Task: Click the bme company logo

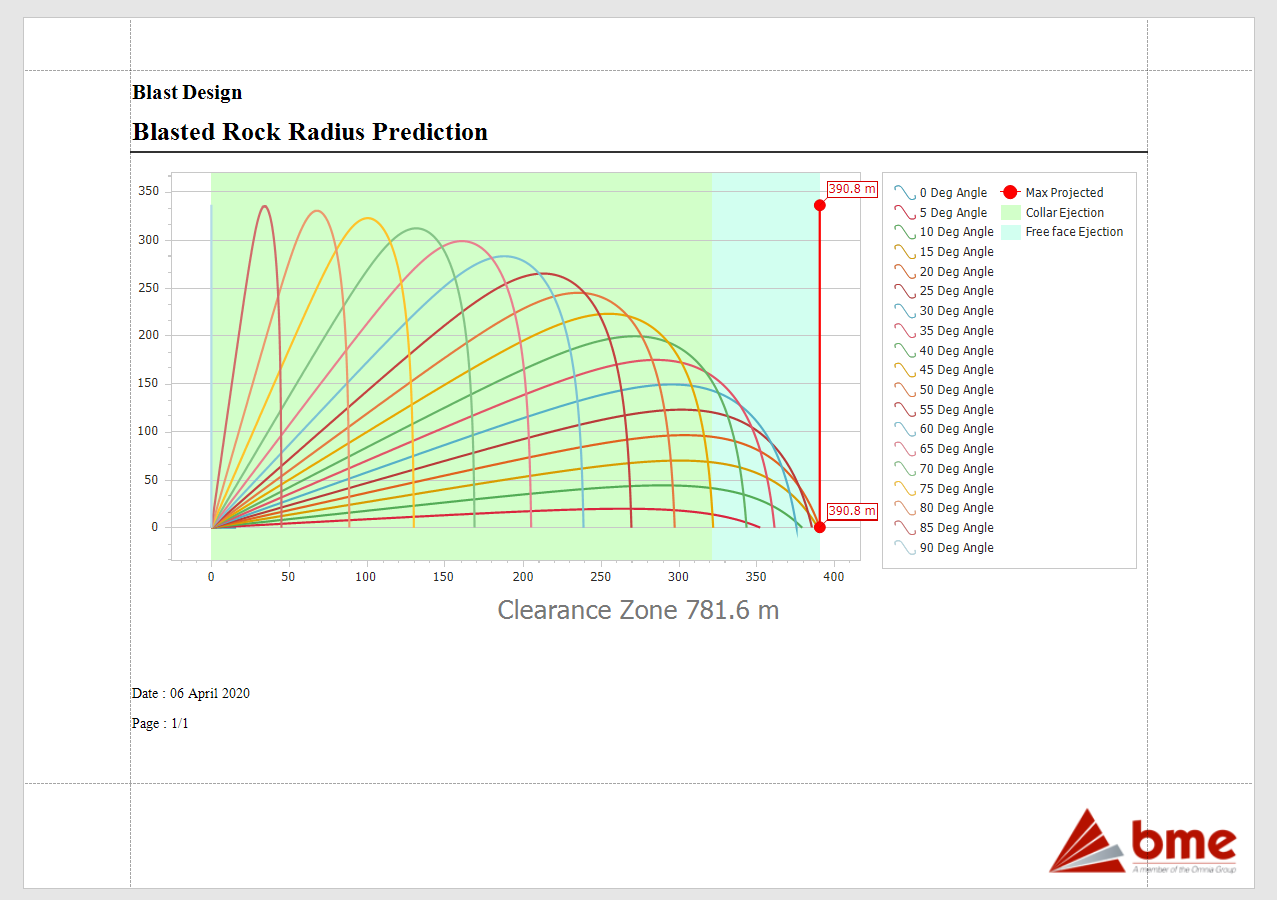Action: coord(1143,841)
